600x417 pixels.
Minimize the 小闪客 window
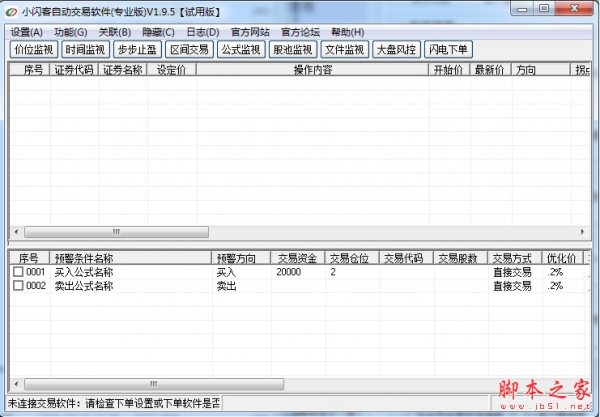point(522,8)
